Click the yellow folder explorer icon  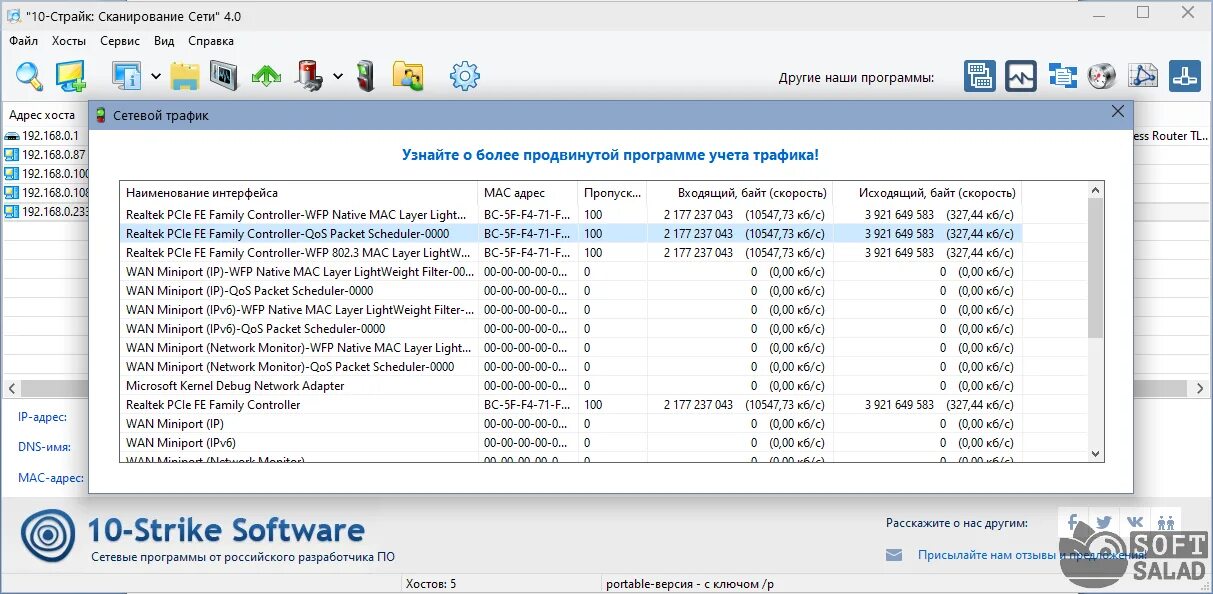point(186,76)
